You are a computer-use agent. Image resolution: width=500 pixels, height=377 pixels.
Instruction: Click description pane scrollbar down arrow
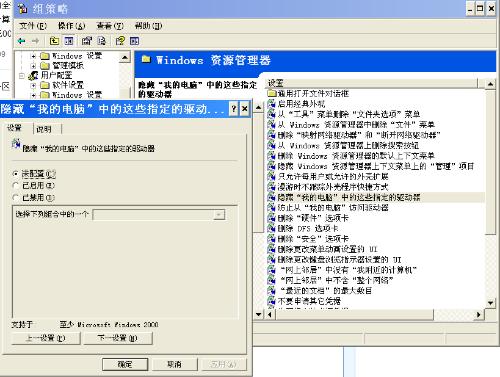[259, 314]
